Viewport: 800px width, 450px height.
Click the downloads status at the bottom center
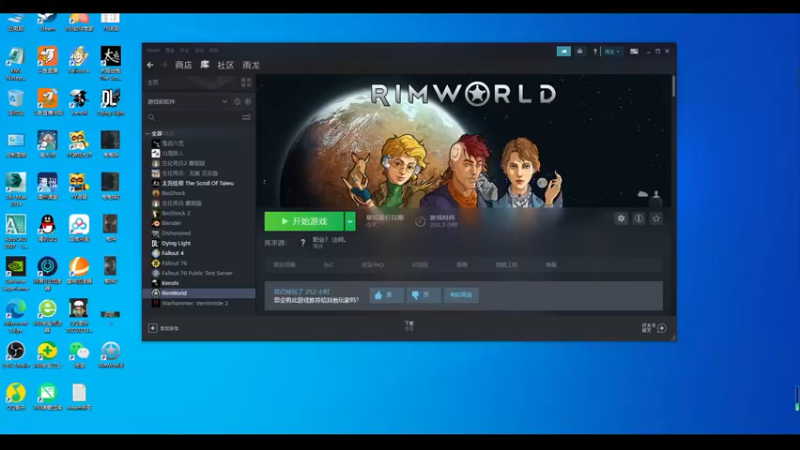point(409,326)
